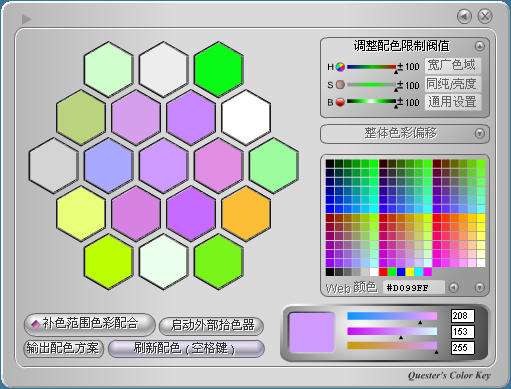
Task: Select the 宽广色域 preset
Action: tap(452, 65)
